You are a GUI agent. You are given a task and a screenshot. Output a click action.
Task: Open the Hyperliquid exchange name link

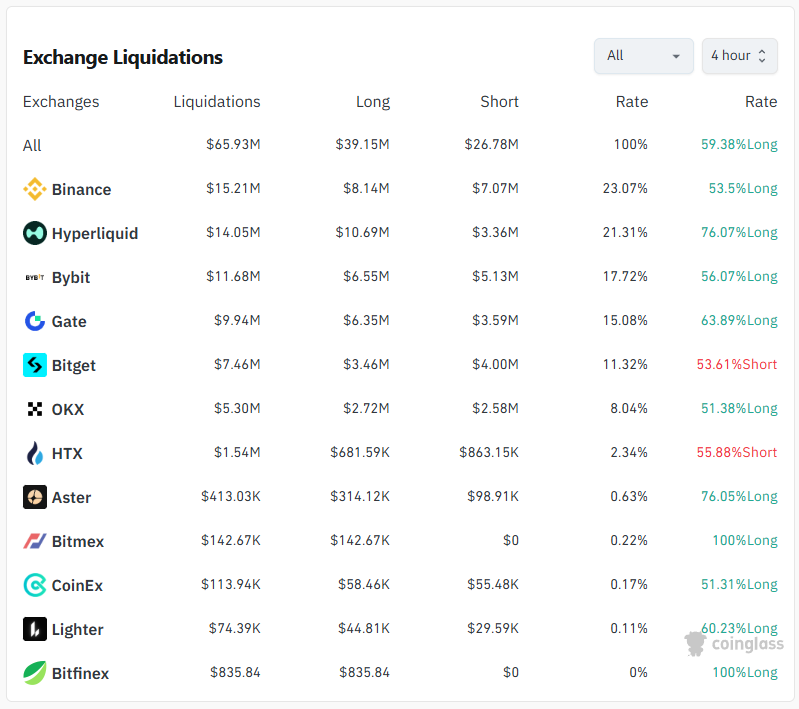[95, 233]
